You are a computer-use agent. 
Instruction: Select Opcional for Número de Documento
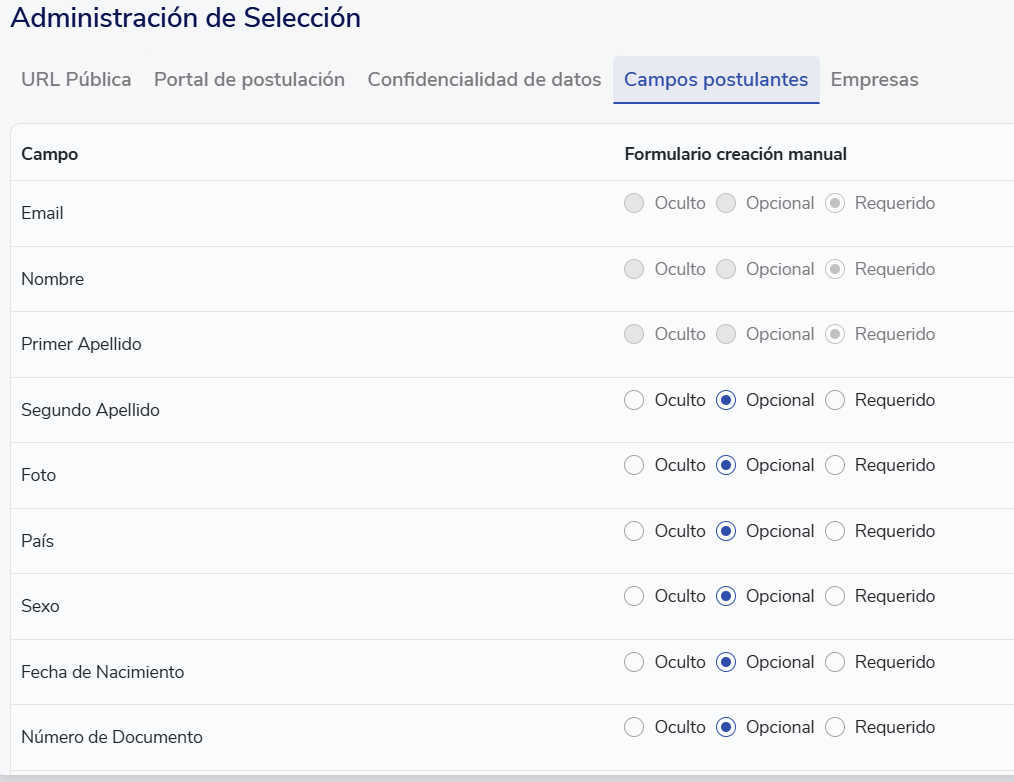[727, 727]
